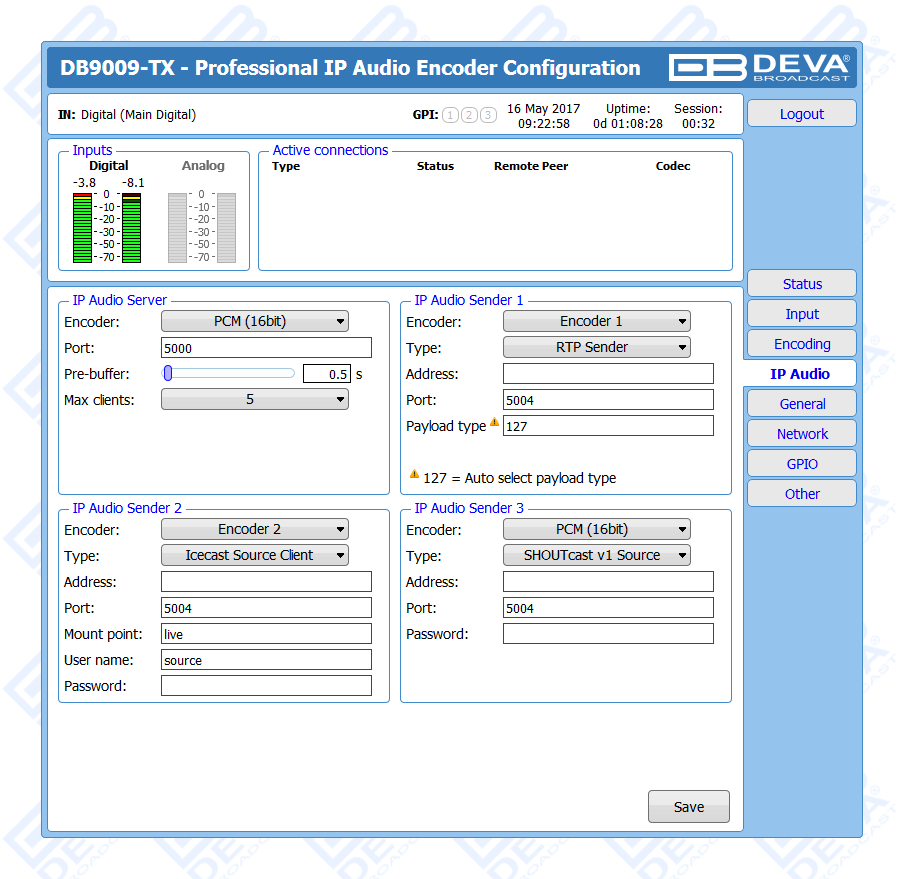The height and width of the screenshot is (879, 904).
Task: Open IP Audio Server Encoder dropdown
Action: [255, 321]
